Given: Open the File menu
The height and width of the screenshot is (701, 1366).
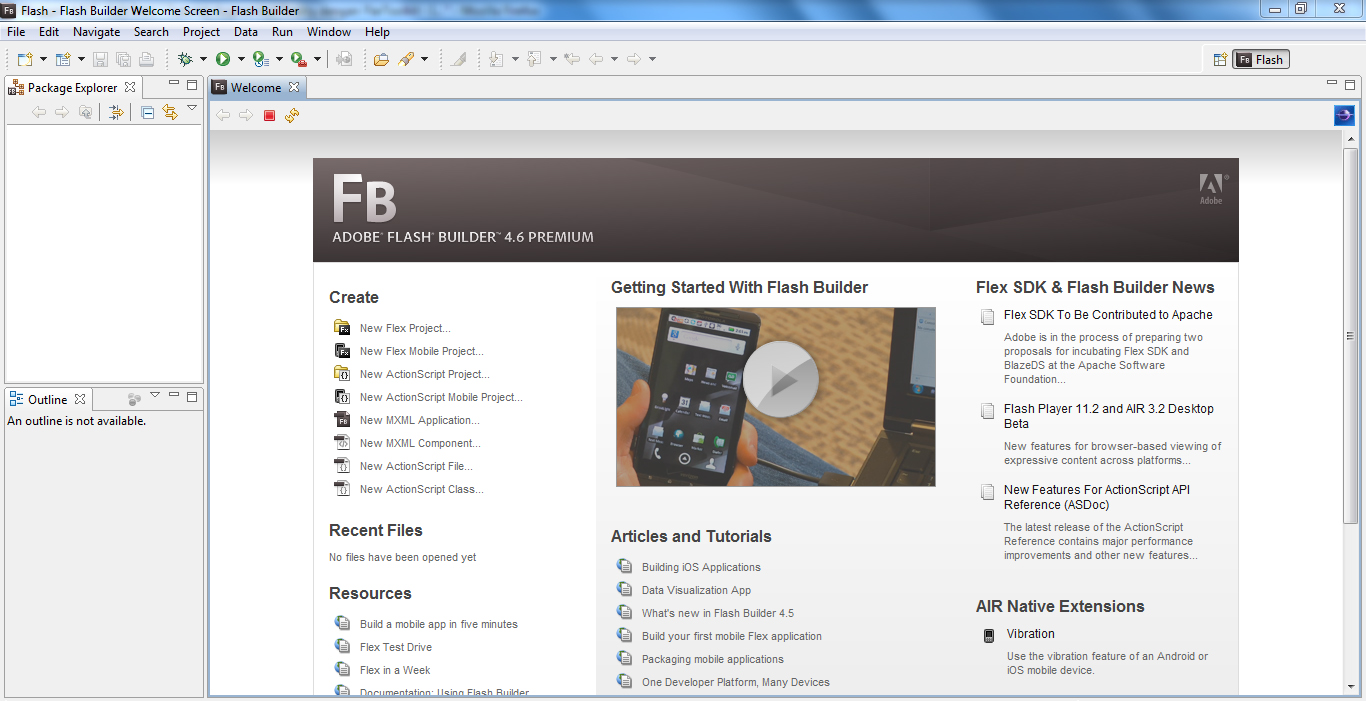Looking at the screenshot, I should pyautogui.click(x=16, y=32).
